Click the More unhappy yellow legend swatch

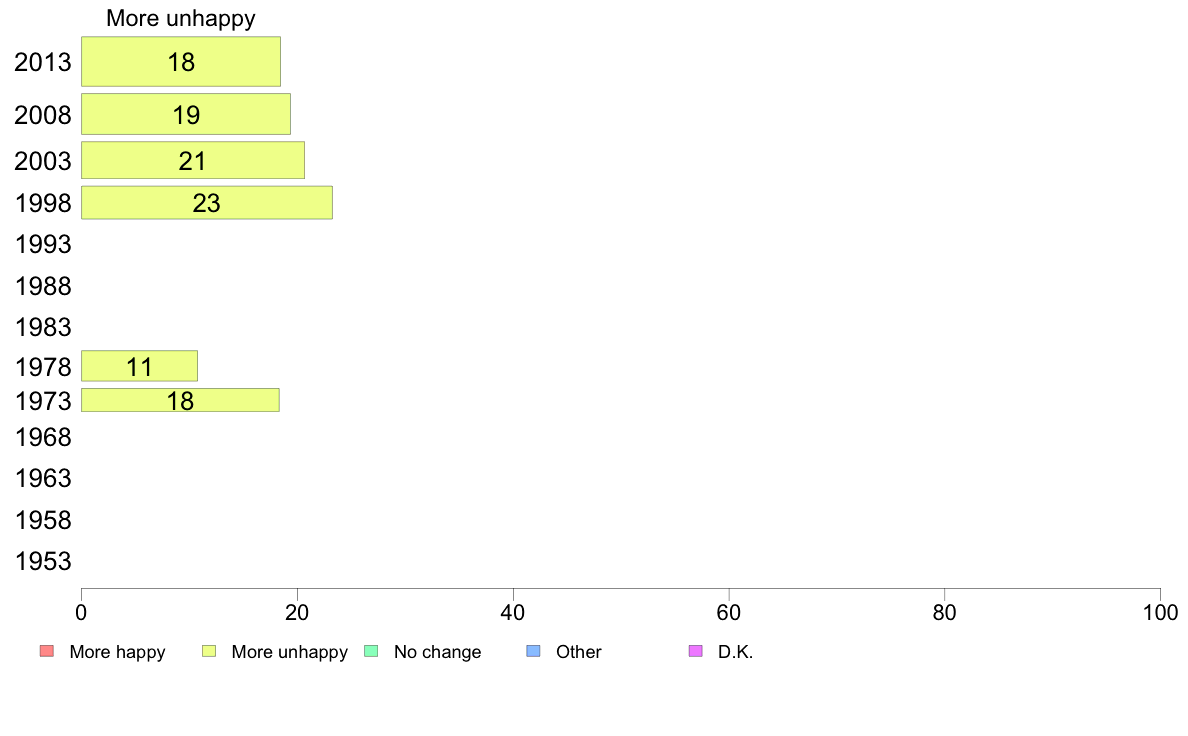pyautogui.click(x=209, y=651)
